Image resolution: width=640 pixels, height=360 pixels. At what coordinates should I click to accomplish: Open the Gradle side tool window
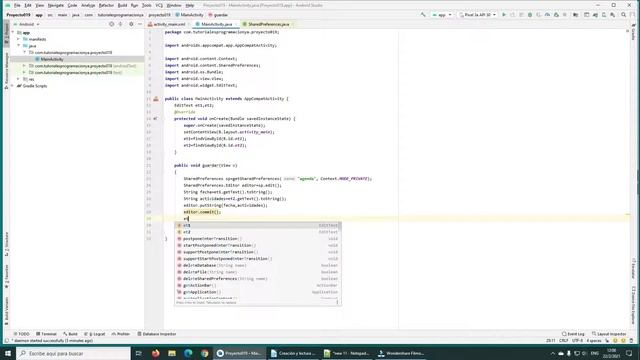point(633,33)
